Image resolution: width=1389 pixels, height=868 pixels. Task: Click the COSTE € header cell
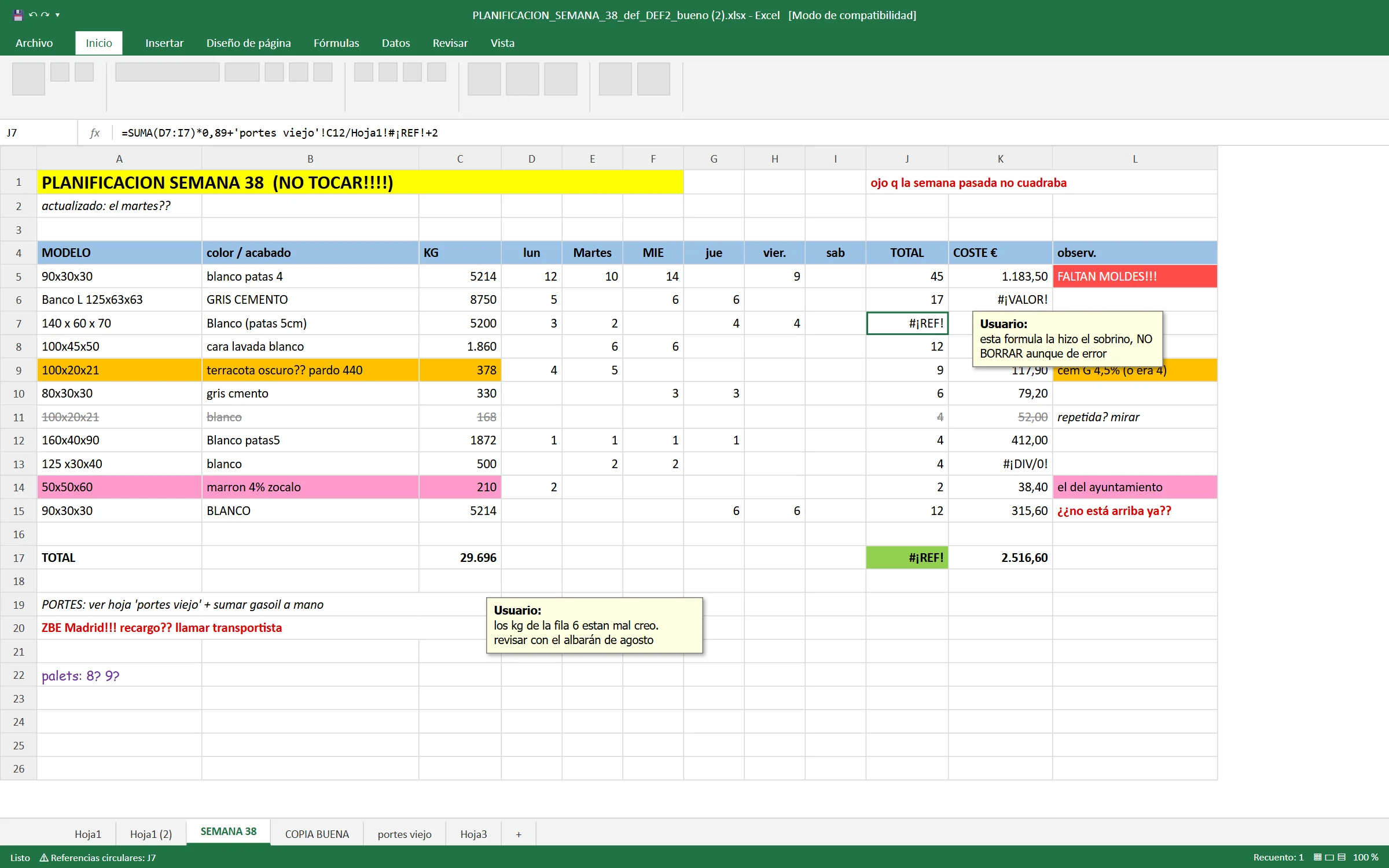click(x=1000, y=253)
